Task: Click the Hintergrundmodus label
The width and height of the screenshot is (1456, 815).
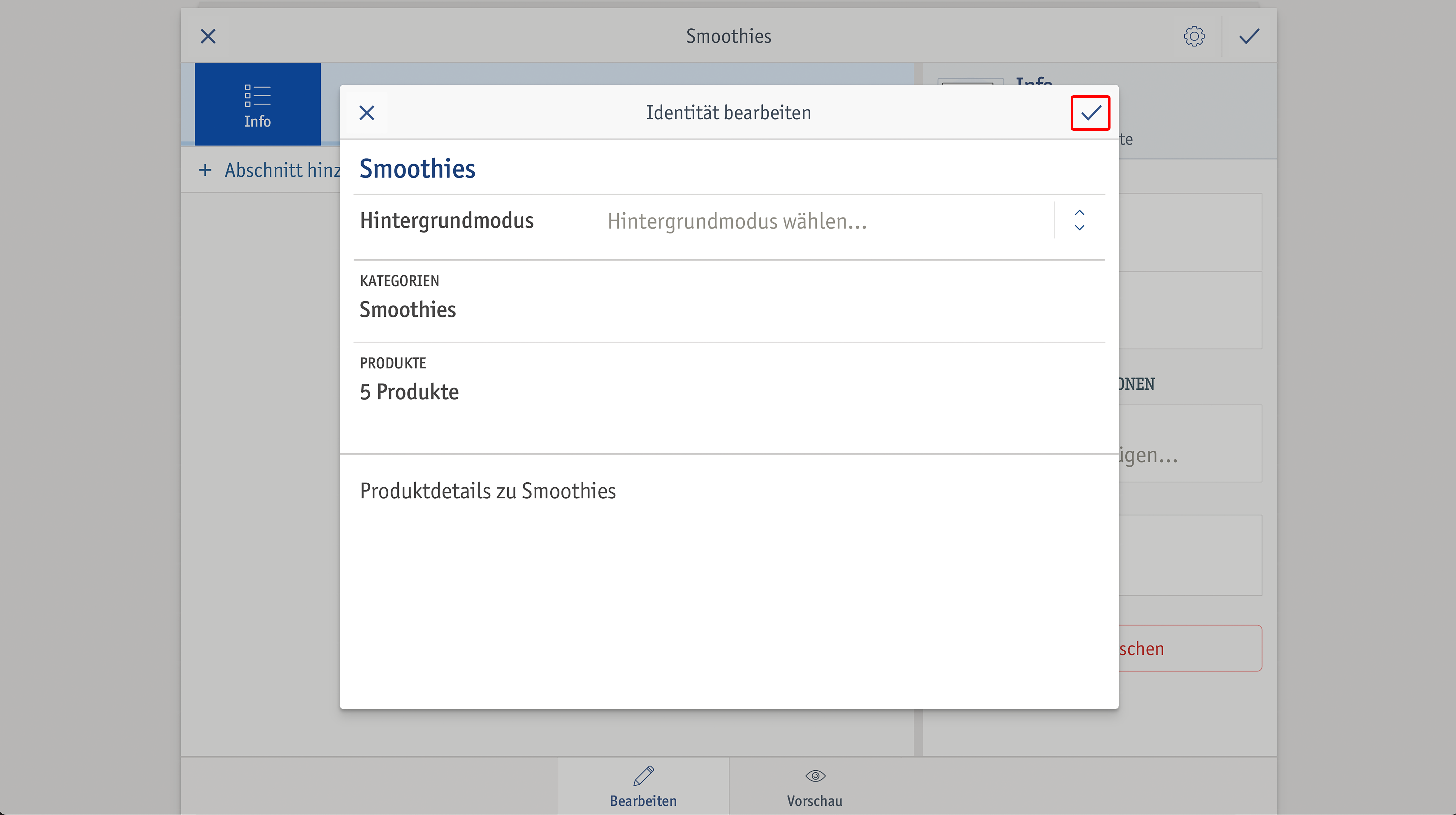Action: pyautogui.click(x=447, y=220)
